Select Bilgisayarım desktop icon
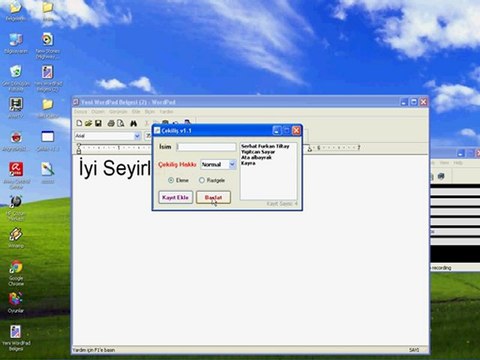The height and width of the screenshot is (360, 480). tap(16, 44)
